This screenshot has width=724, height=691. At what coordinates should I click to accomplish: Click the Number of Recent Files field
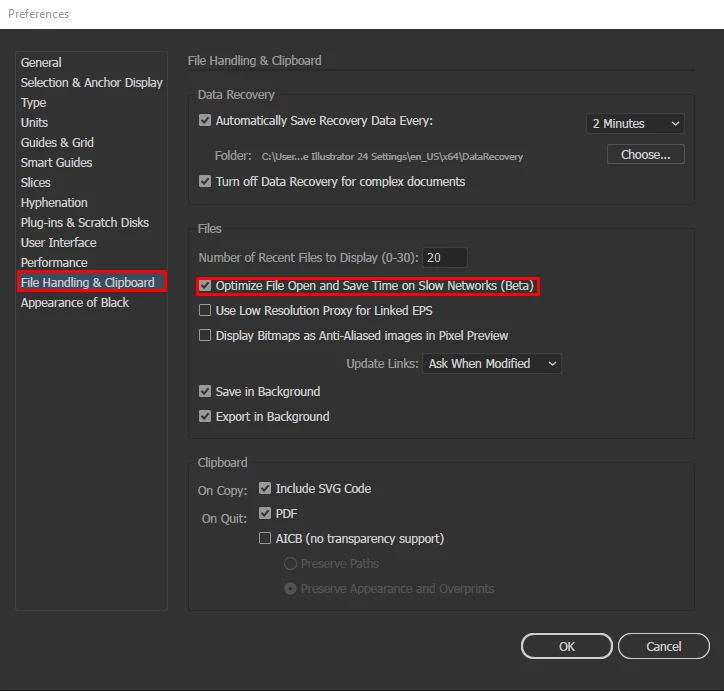(x=445, y=257)
